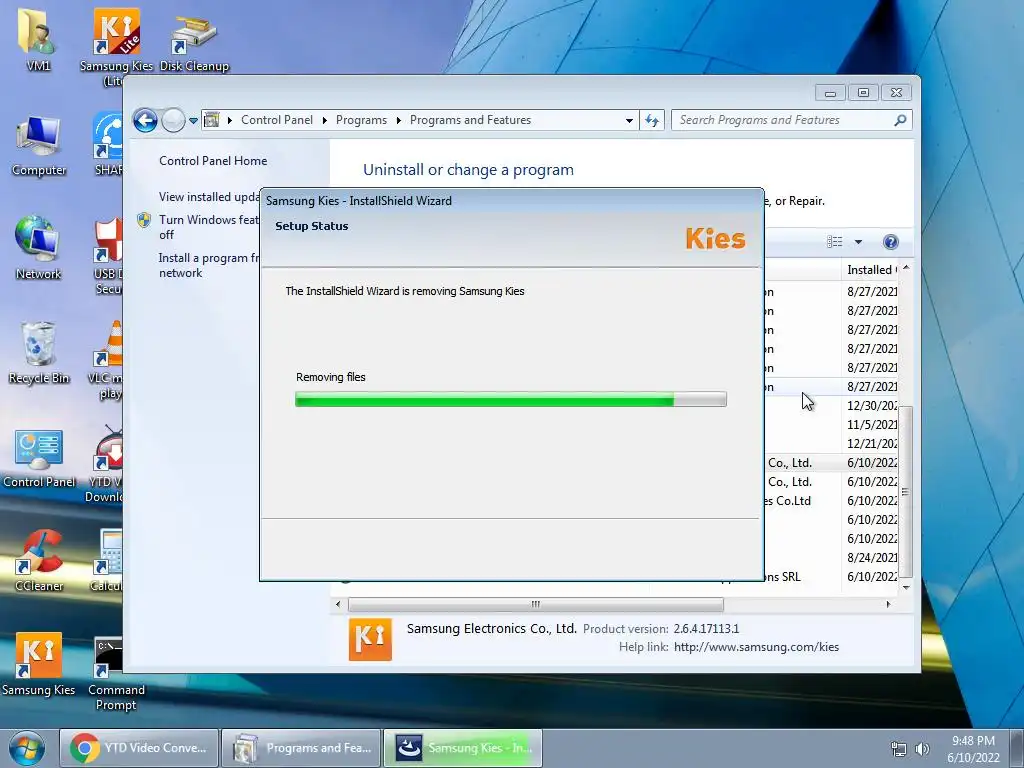Open the Calculator desktop shortcut
This screenshot has height=768, width=1024.
point(108,560)
